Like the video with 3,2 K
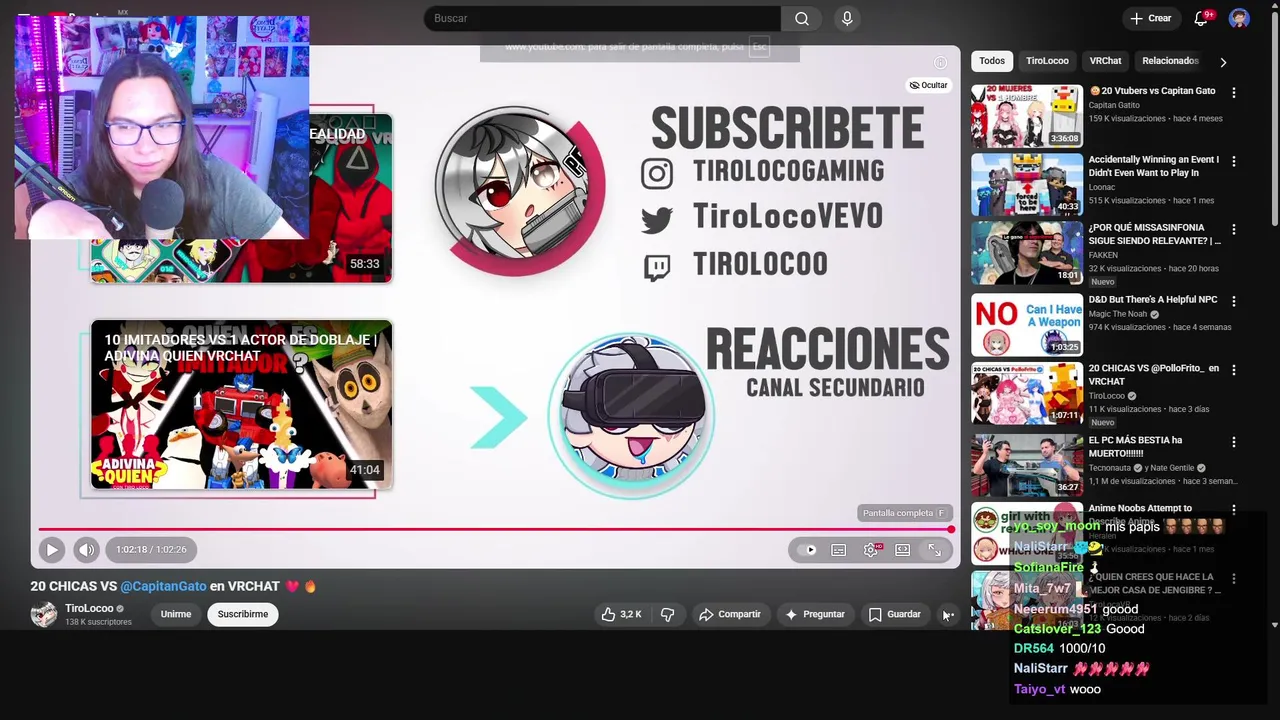 621,614
